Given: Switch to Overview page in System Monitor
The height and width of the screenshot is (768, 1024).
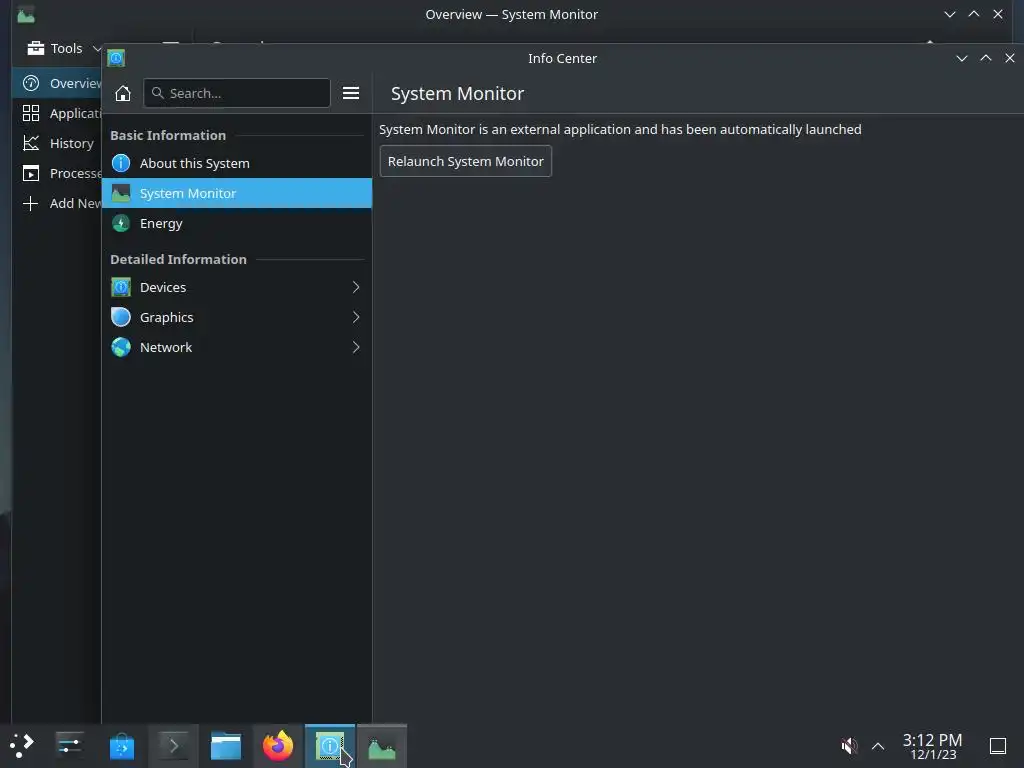Looking at the screenshot, I should point(57,84).
